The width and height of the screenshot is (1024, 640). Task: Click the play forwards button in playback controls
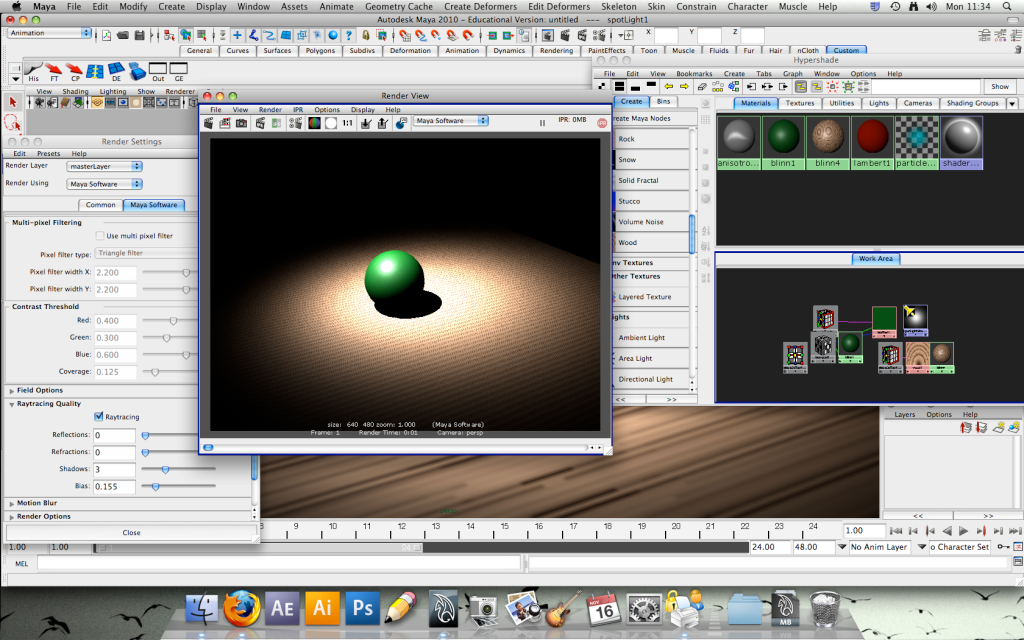(x=963, y=531)
